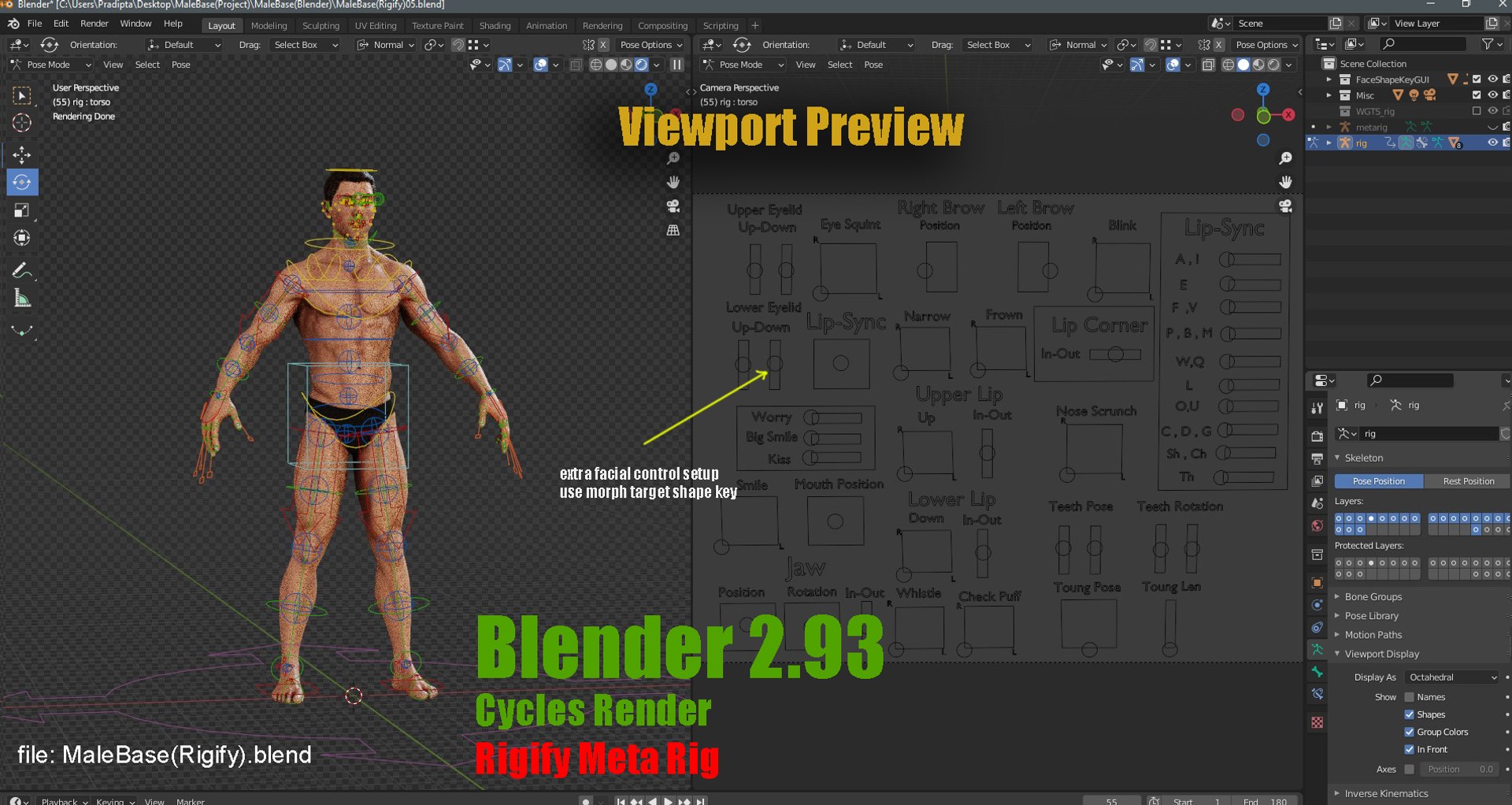Switch to the Animation workspace tab
The image size is (1512, 805).
547,26
